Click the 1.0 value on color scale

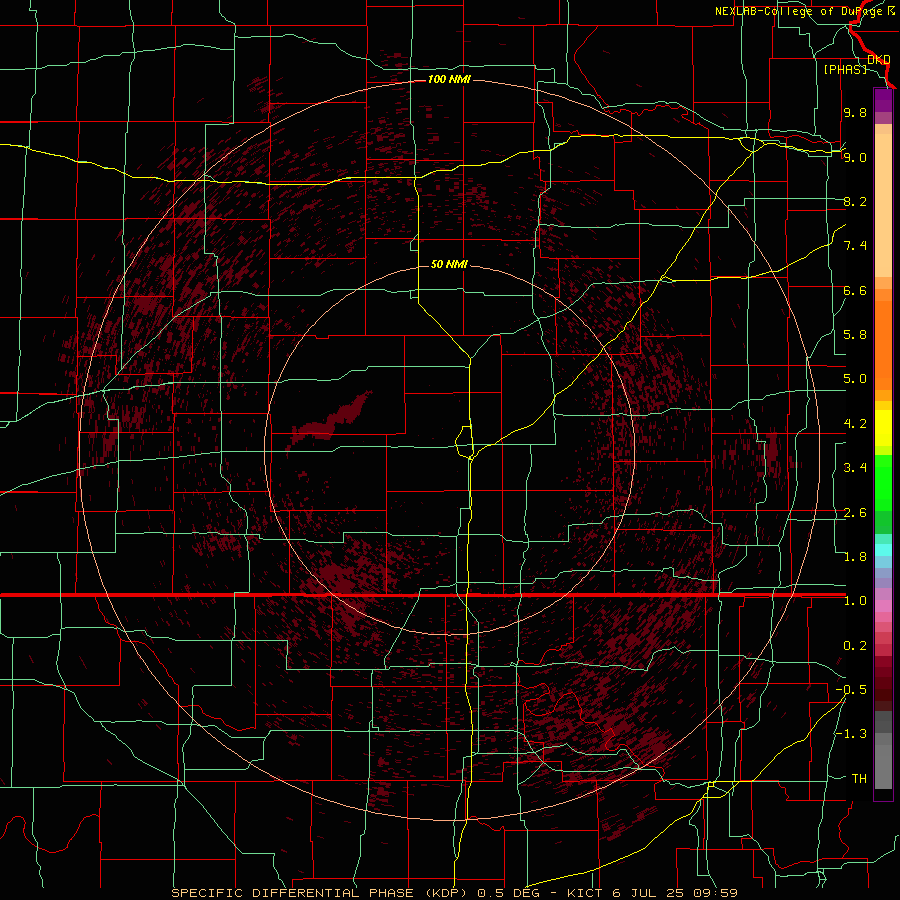[855, 601]
